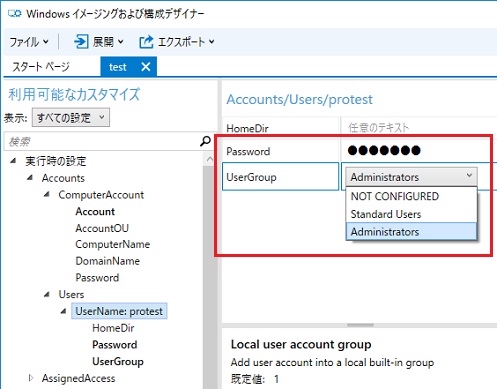Viewport: 497px width, 389px height.
Task: Select the AccountOU tree item
Action: click(102, 228)
